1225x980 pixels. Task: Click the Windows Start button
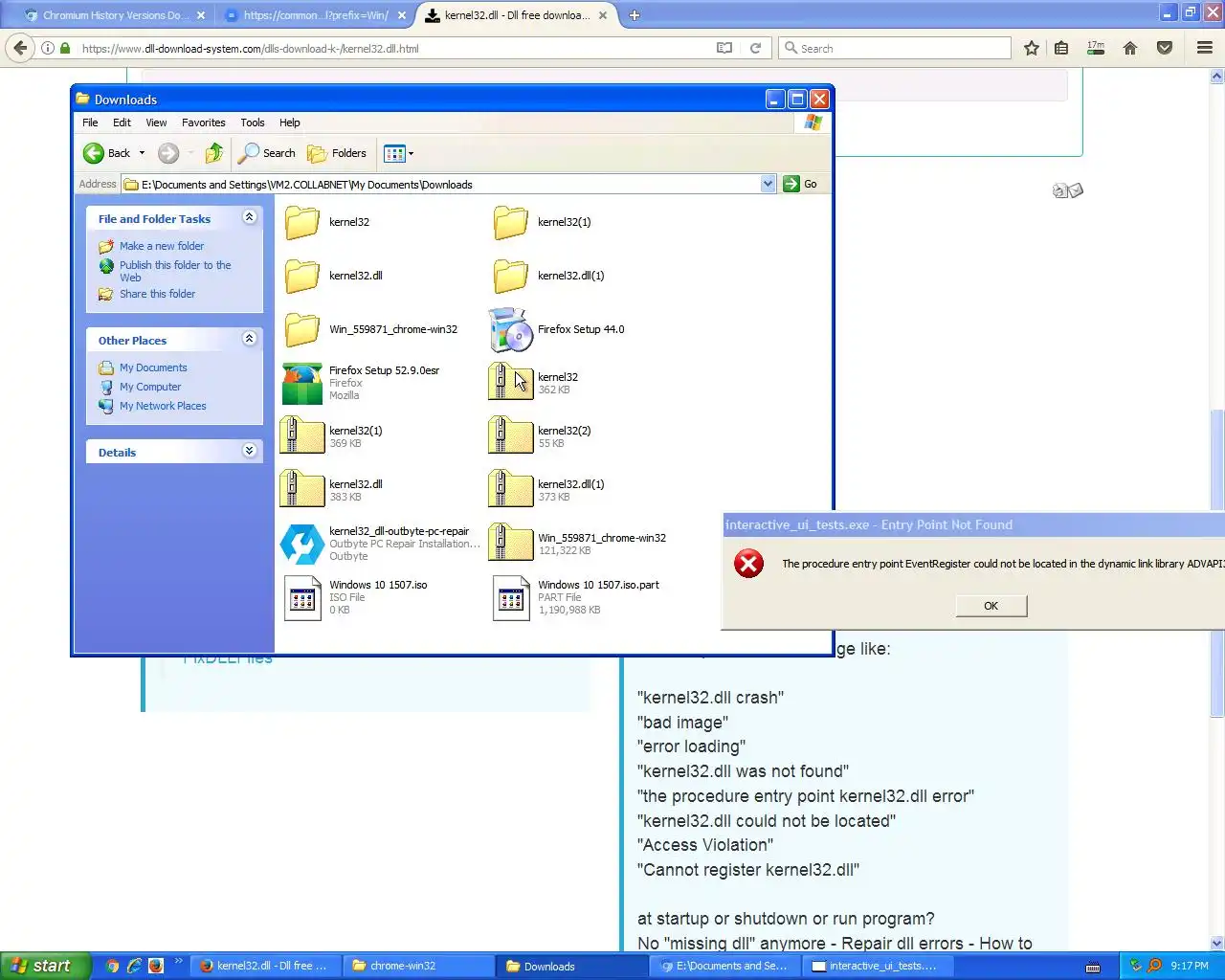point(45,966)
